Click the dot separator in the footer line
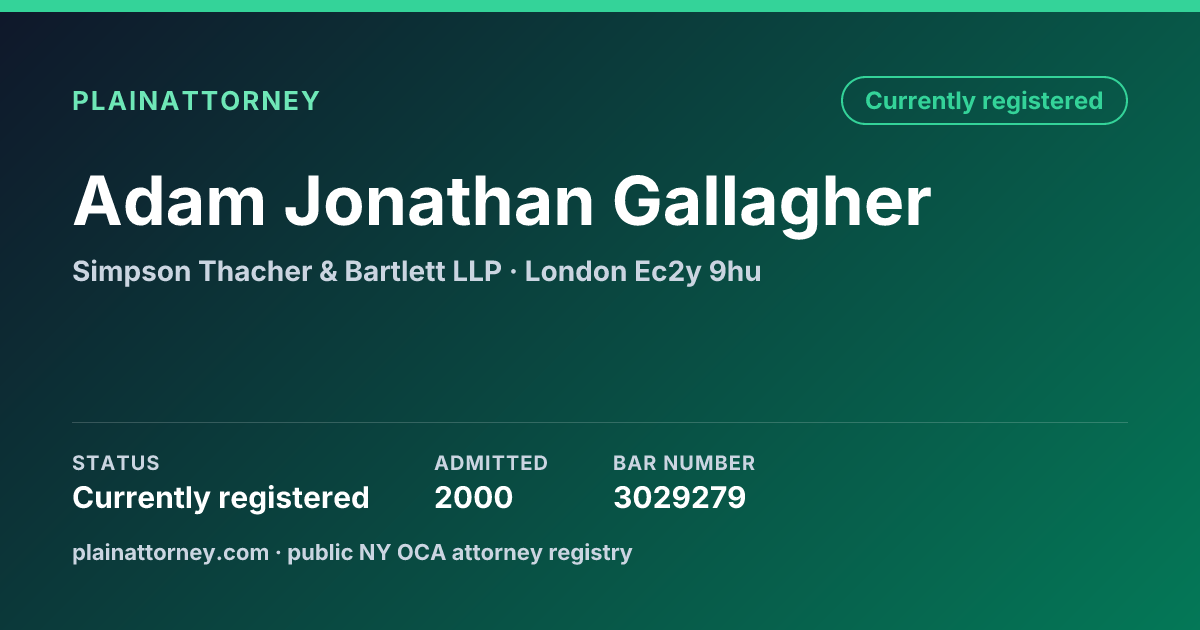 click(x=279, y=552)
